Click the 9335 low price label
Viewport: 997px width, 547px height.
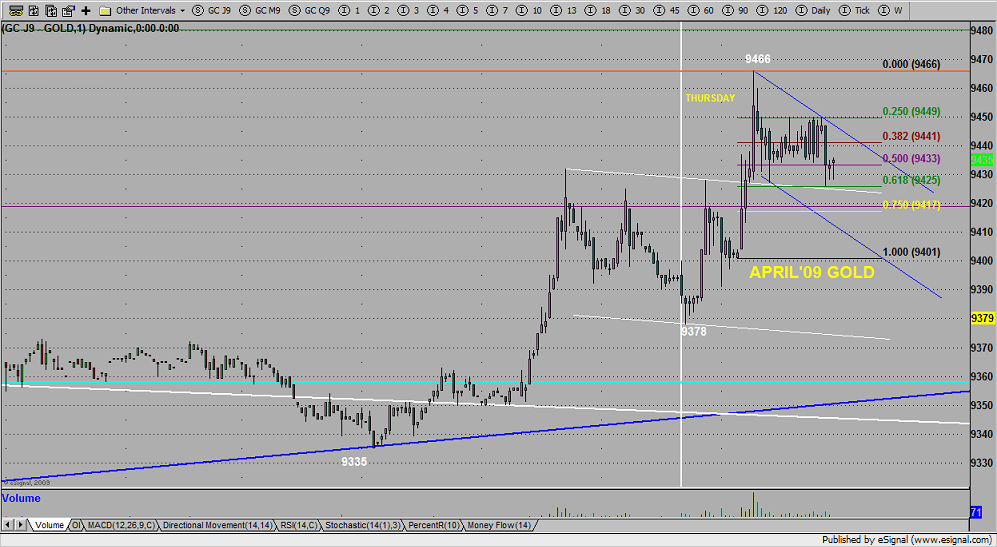[x=354, y=462]
